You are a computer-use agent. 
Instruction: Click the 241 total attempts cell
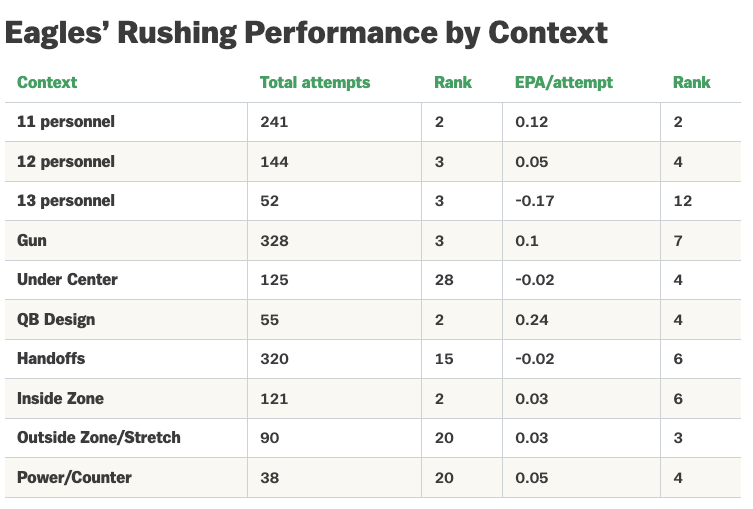(274, 122)
